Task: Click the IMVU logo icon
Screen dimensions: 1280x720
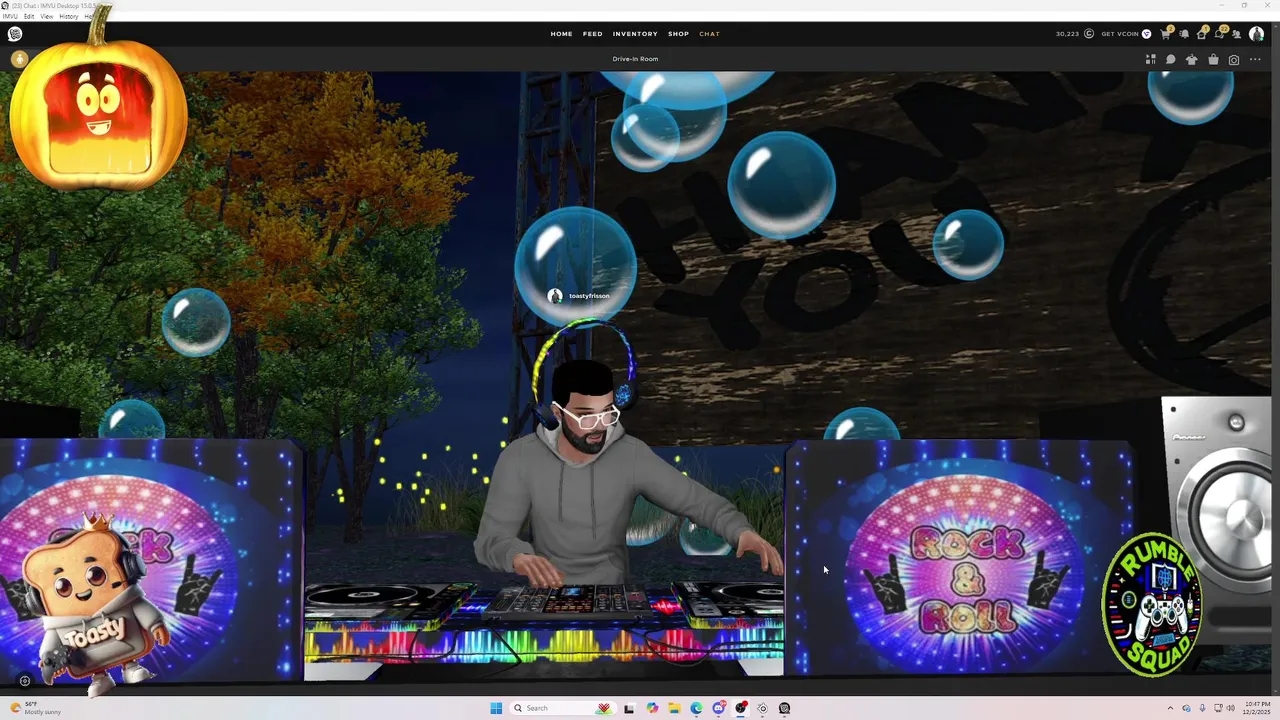Action: (x=15, y=34)
